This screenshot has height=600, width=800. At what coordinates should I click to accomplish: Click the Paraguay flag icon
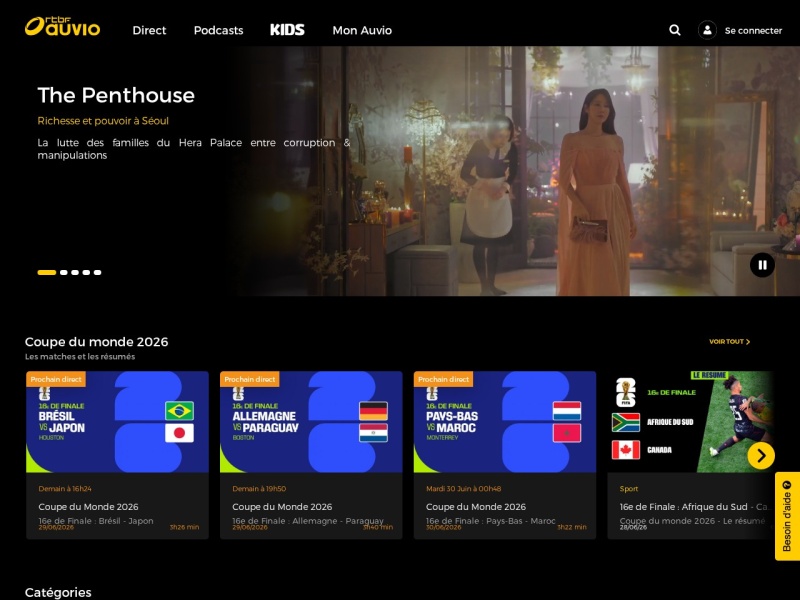tap(373, 433)
